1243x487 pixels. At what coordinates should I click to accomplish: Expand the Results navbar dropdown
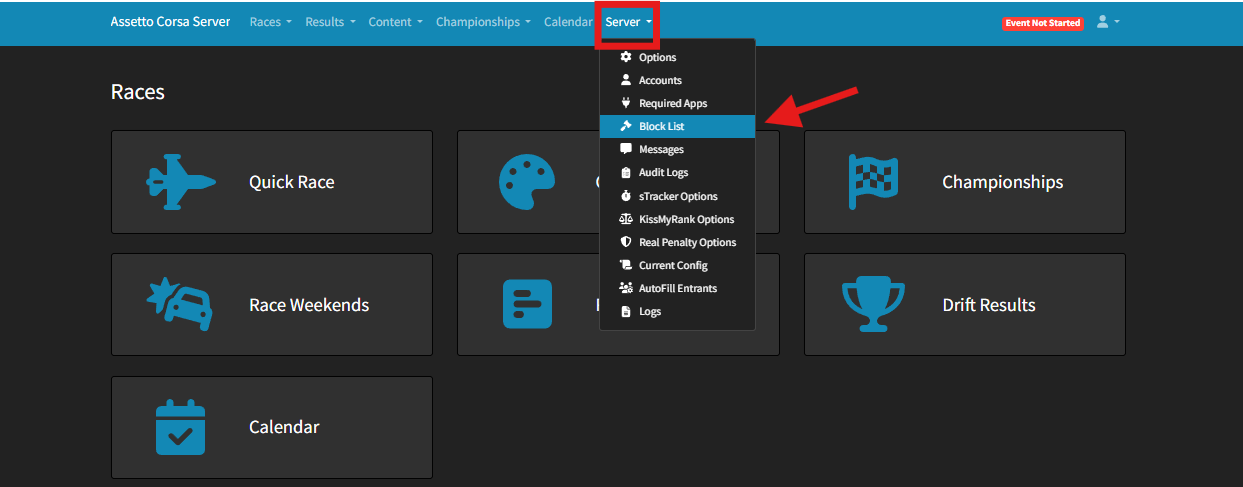[x=330, y=22]
